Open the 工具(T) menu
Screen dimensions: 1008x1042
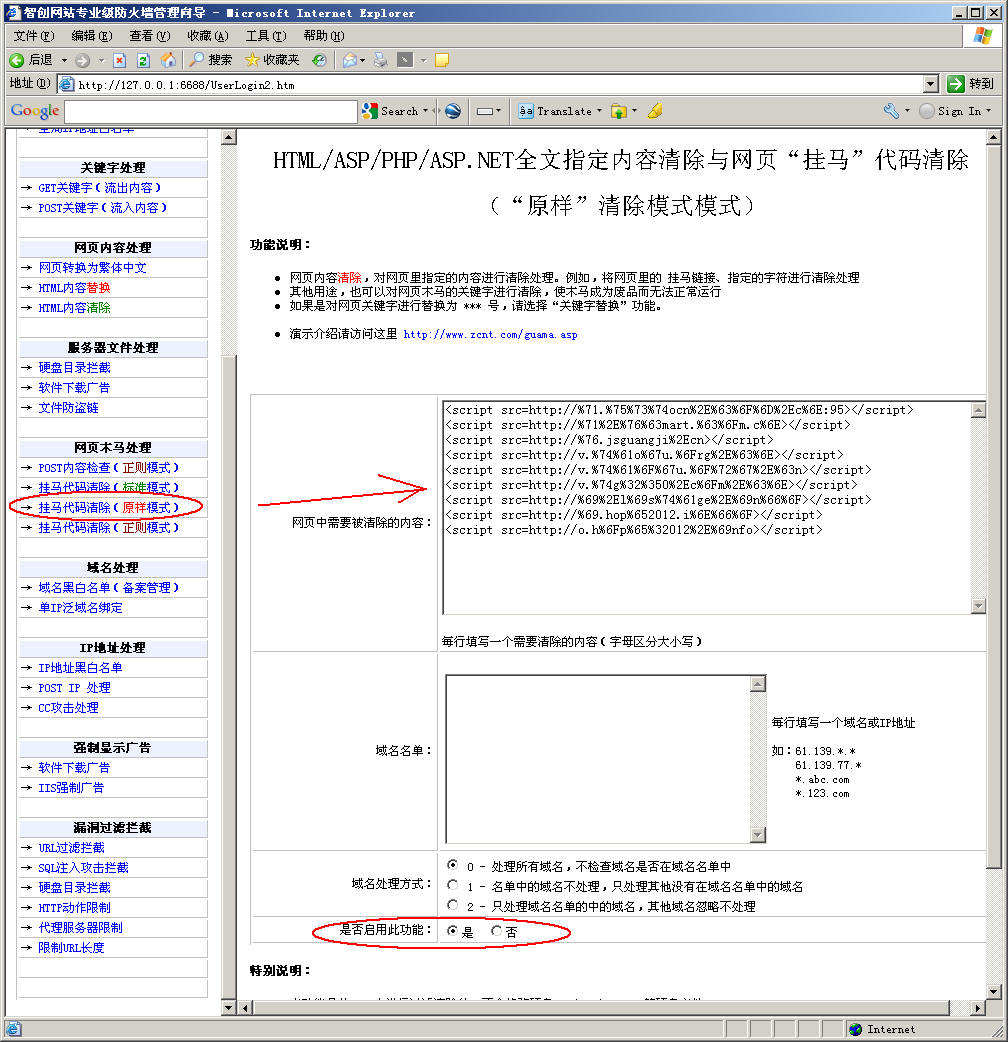pyautogui.click(x=265, y=36)
